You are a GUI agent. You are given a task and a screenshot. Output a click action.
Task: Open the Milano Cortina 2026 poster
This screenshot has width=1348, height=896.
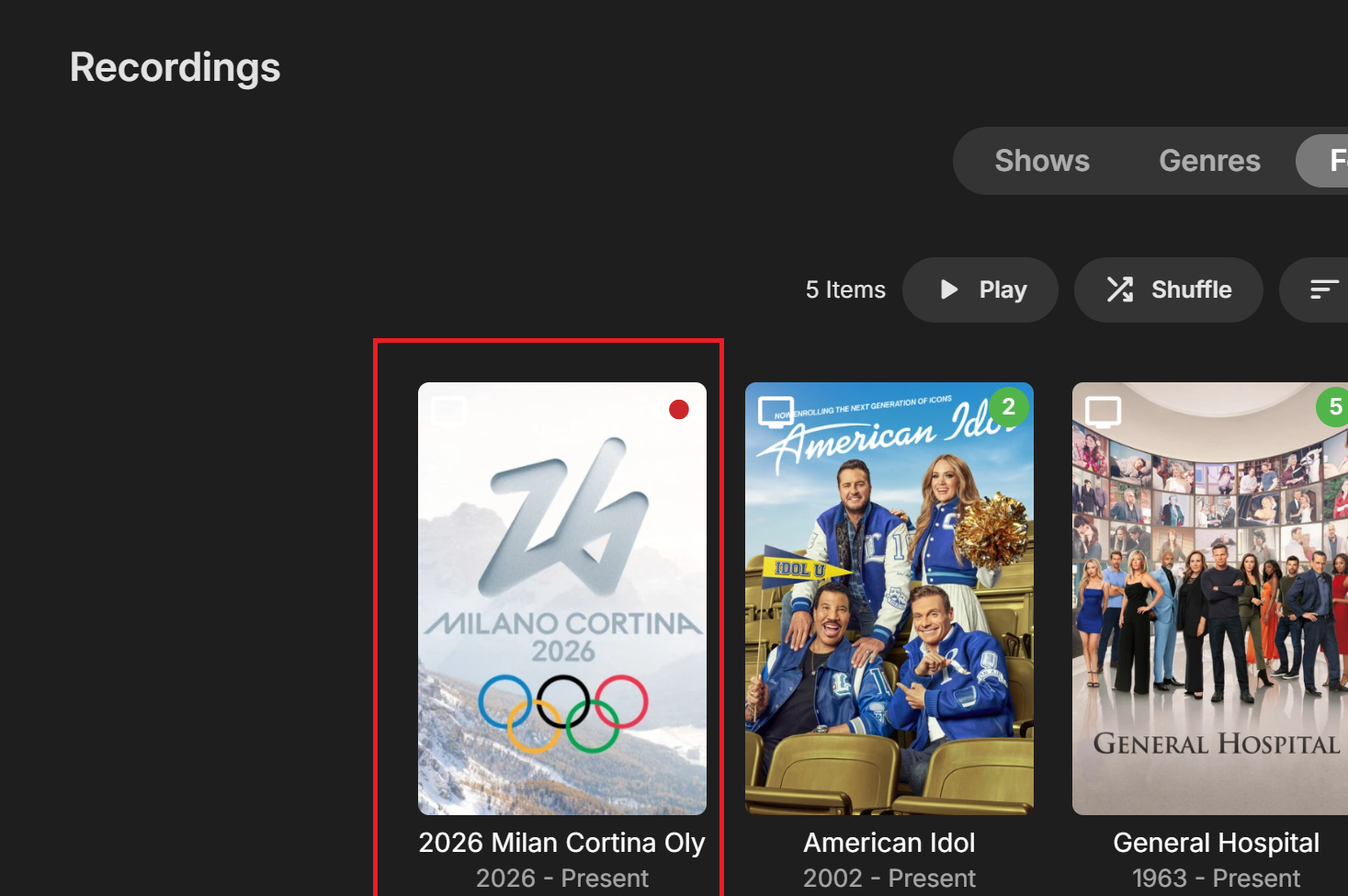coord(562,597)
